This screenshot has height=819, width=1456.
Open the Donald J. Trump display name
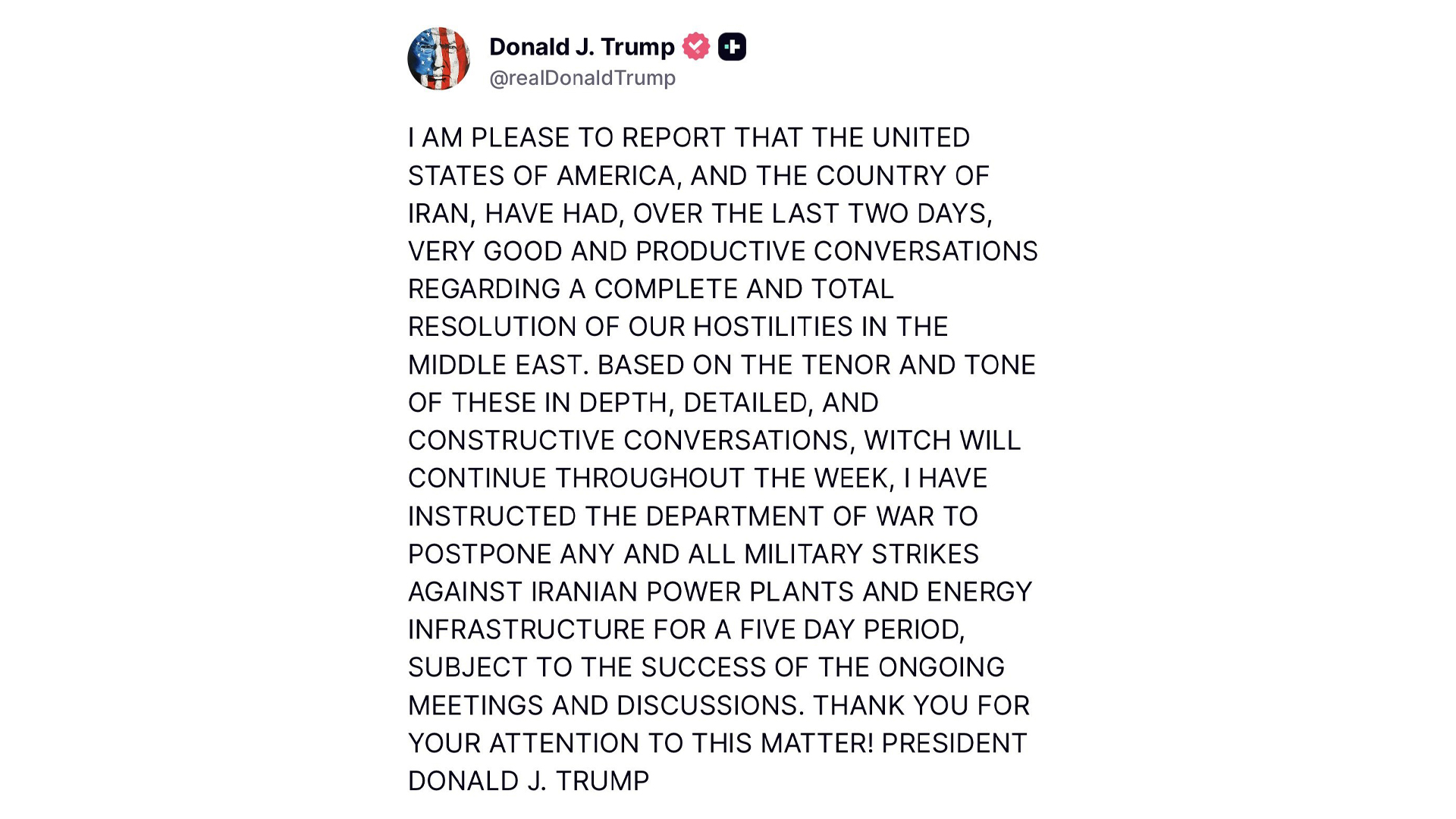click(x=582, y=46)
